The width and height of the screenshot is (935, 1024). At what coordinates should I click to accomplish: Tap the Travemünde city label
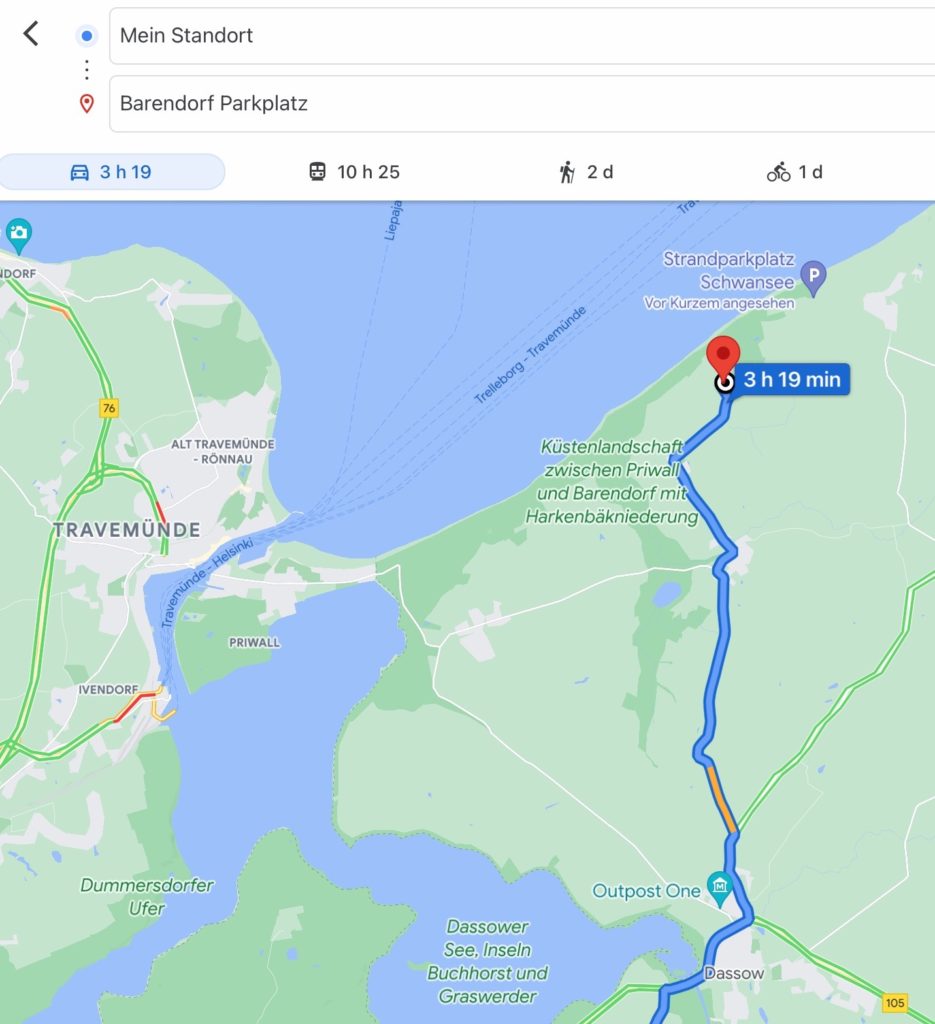click(127, 530)
